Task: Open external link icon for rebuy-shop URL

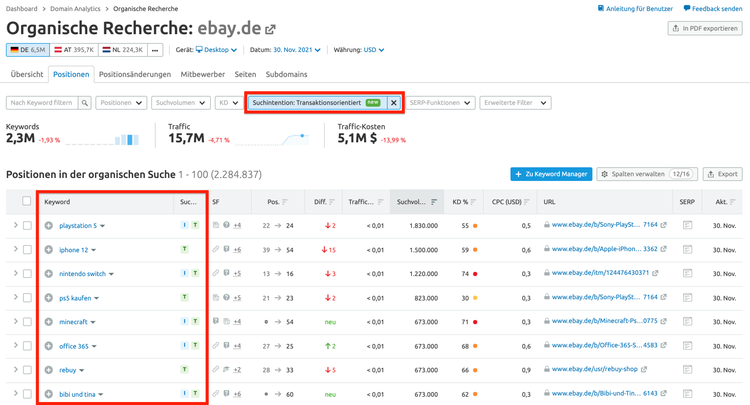Action: [x=644, y=369]
